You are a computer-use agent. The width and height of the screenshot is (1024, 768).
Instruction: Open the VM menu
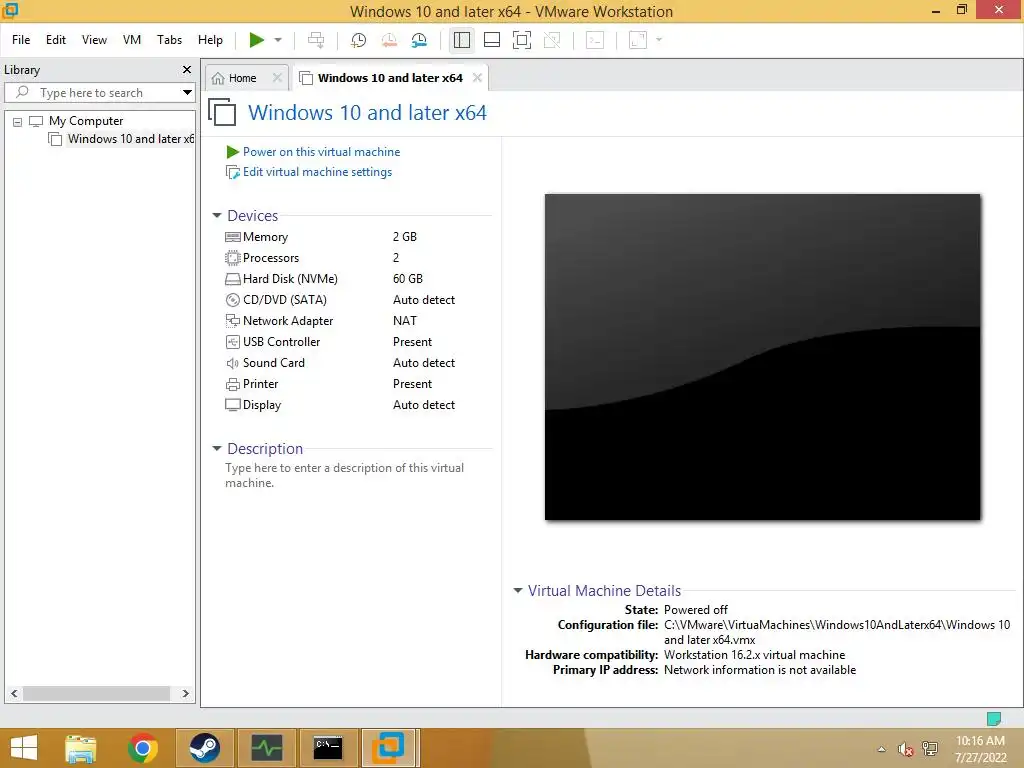(132, 40)
